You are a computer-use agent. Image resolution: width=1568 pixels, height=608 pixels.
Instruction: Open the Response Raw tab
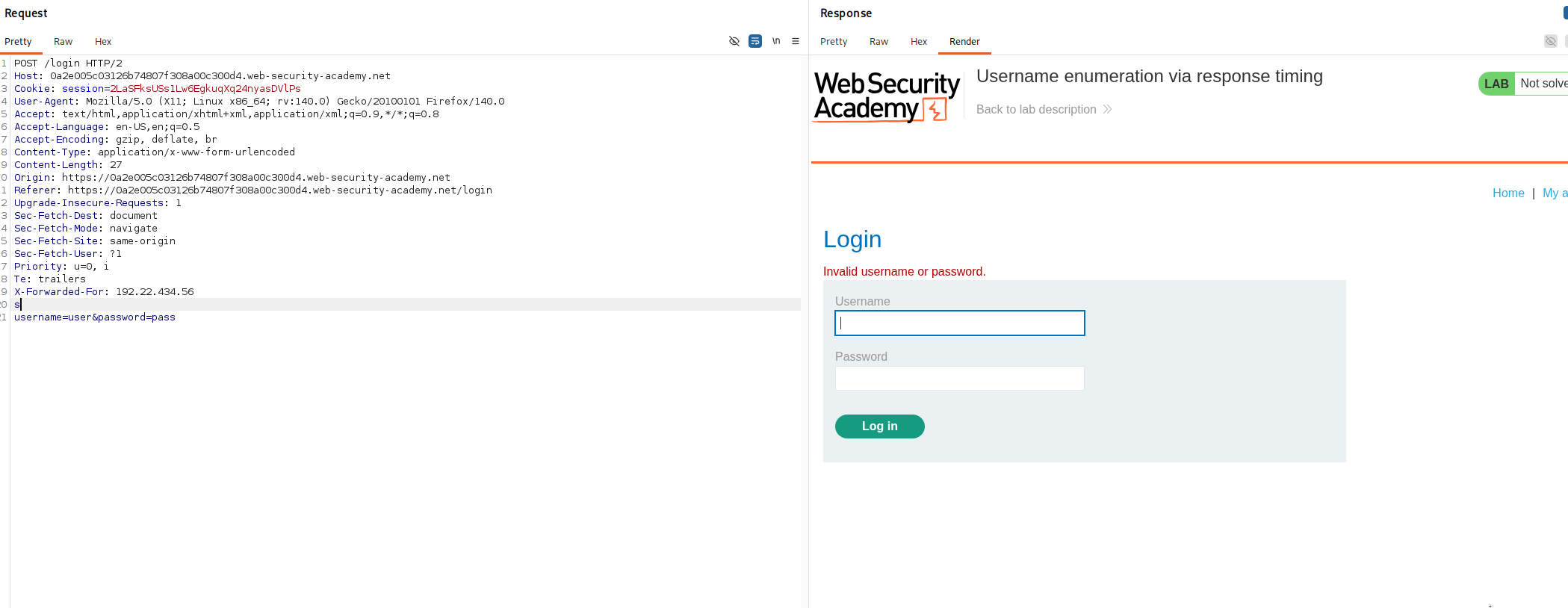(879, 42)
